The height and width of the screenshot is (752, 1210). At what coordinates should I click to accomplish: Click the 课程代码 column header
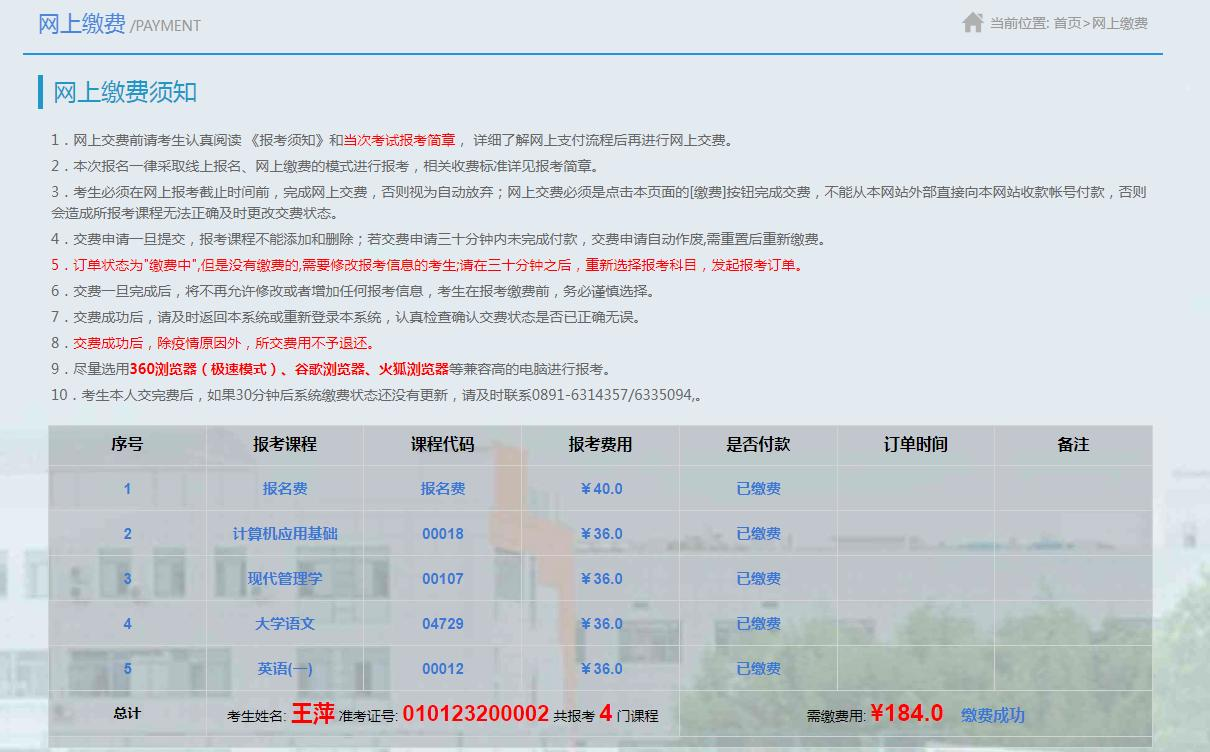point(442,444)
